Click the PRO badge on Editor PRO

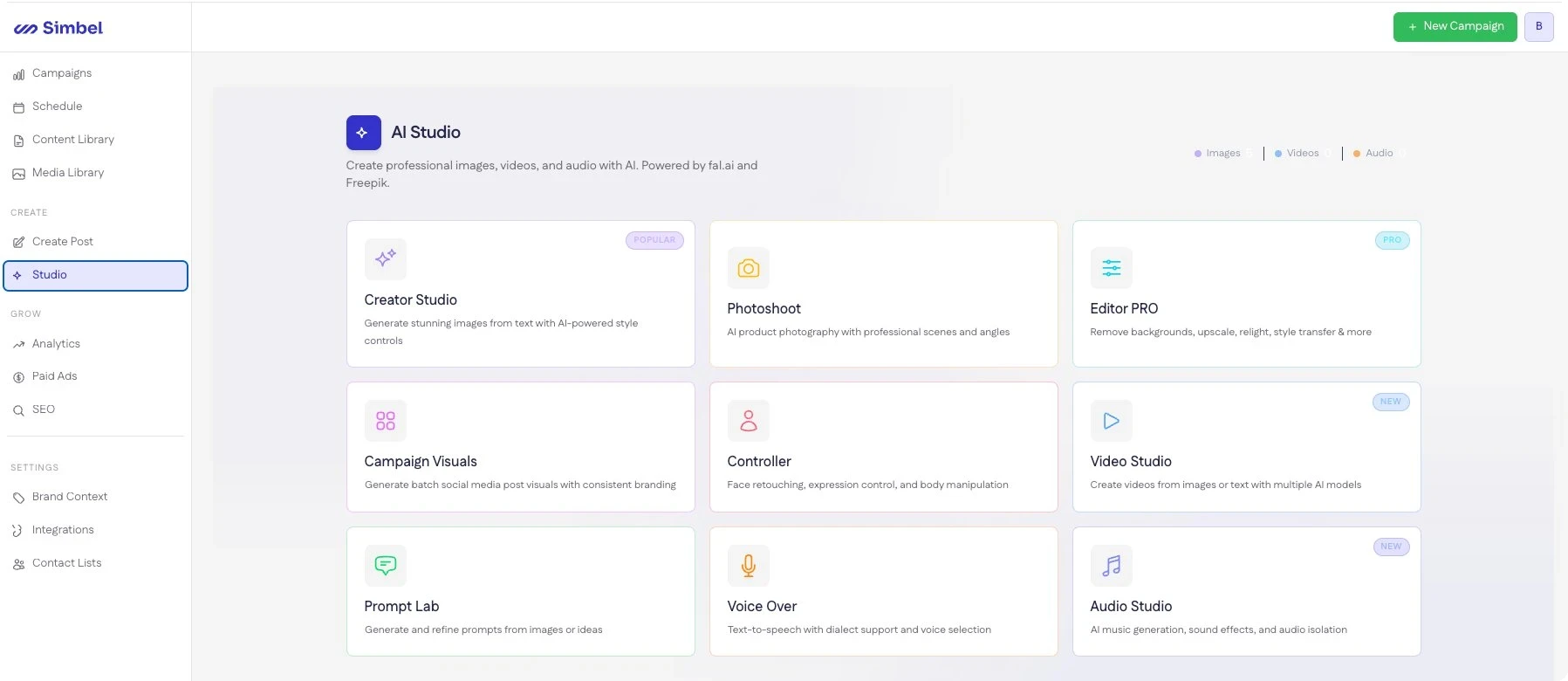click(x=1392, y=240)
